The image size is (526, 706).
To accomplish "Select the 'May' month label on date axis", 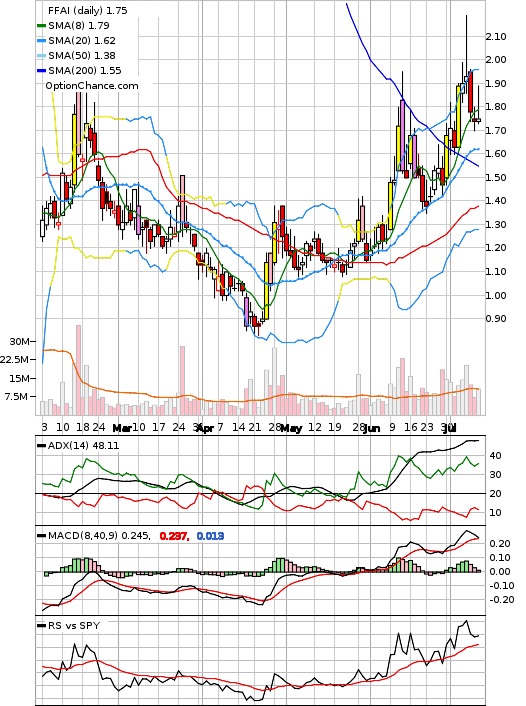I will (291, 428).
